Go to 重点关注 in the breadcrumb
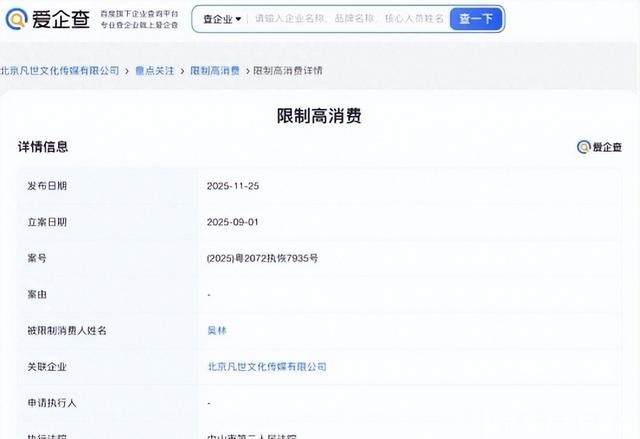This screenshot has width=640, height=439. 154,71
